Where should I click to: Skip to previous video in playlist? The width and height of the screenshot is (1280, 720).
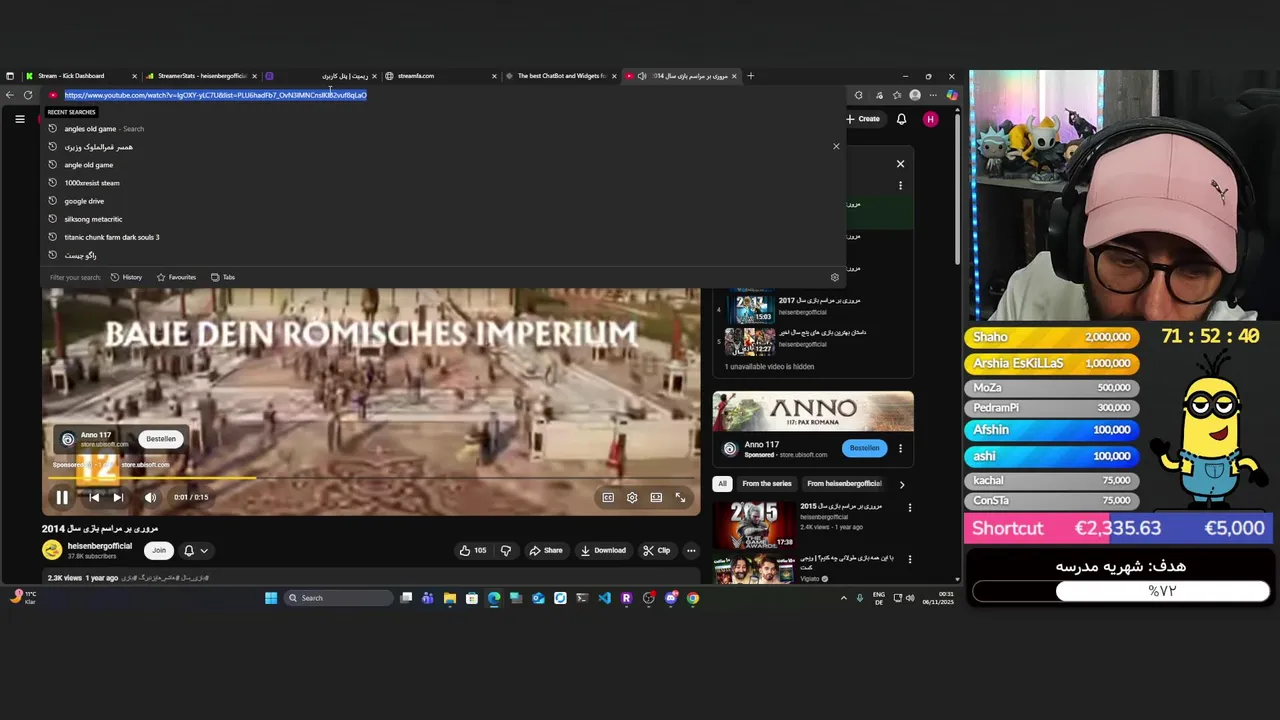(x=94, y=497)
